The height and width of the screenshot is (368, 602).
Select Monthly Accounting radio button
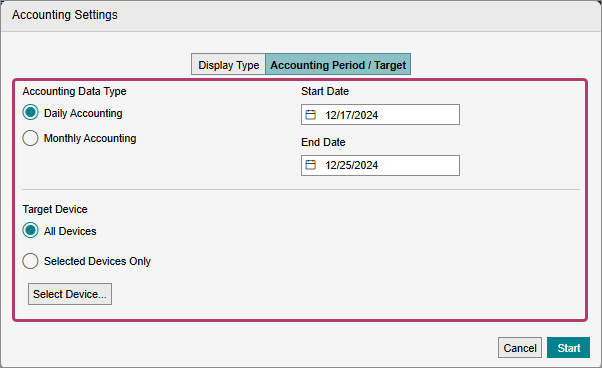(x=30, y=138)
